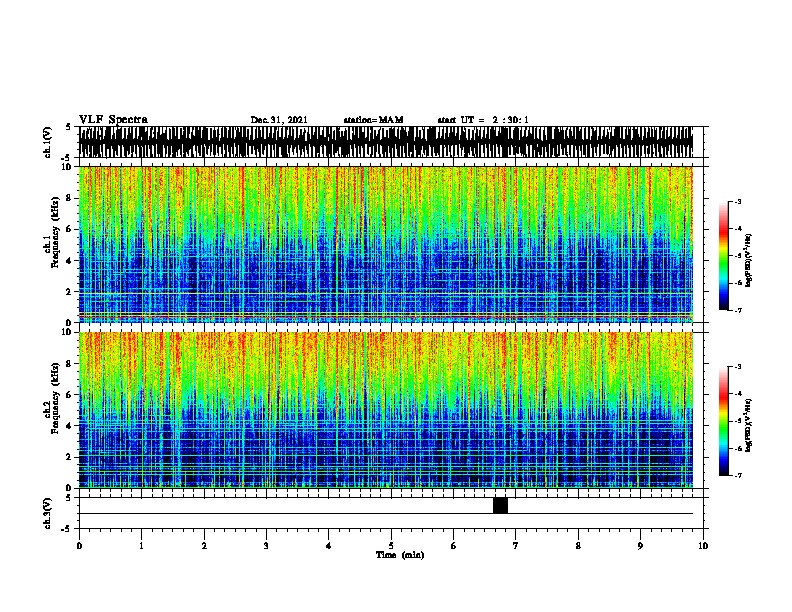Click time axis tick label "10"
The width and height of the screenshot is (792, 612).
(703, 545)
